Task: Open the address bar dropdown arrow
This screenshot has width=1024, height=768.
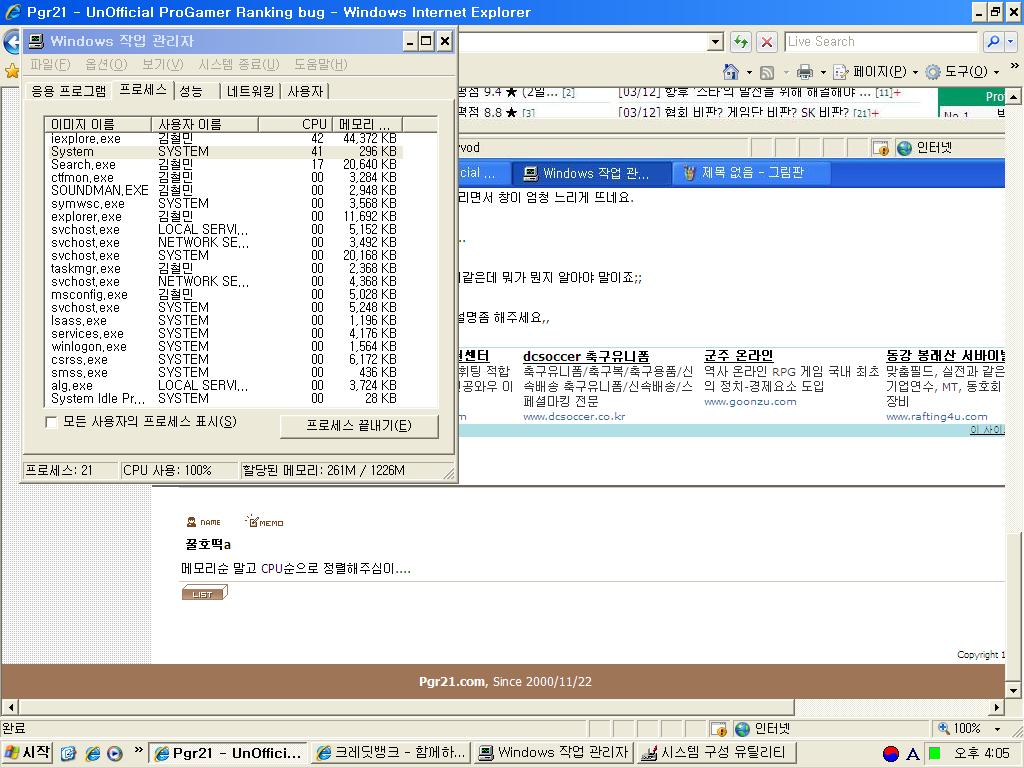Action: click(715, 42)
